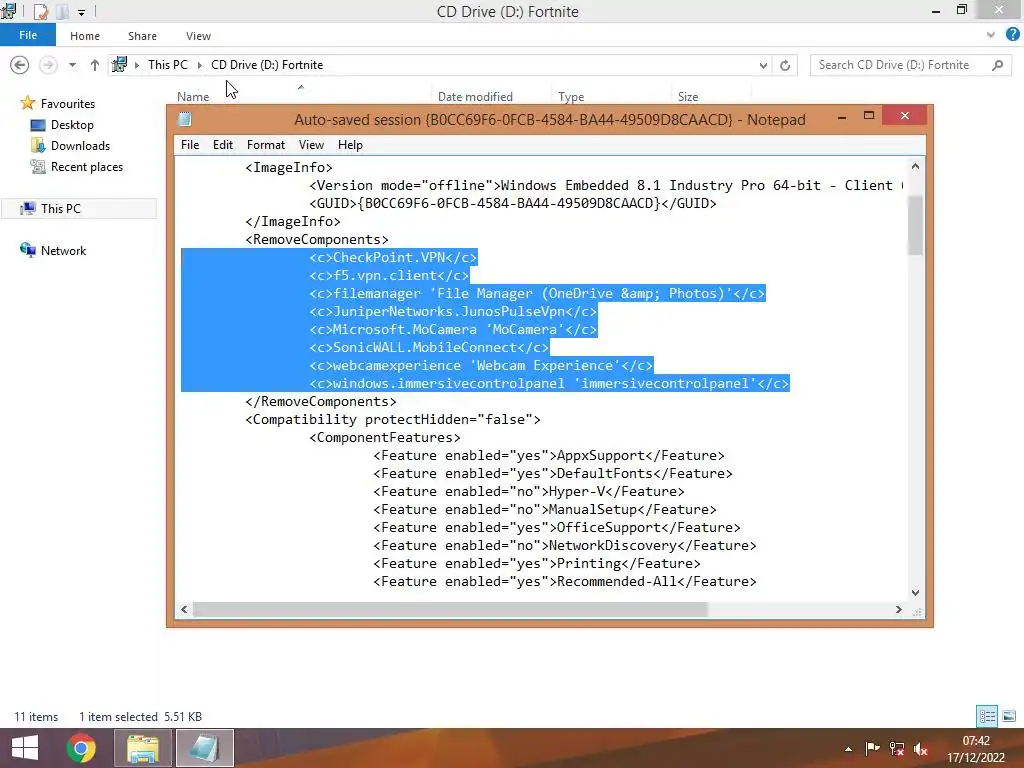Click the CheckPoint.VPN line in Notepad

click(393, 257)
